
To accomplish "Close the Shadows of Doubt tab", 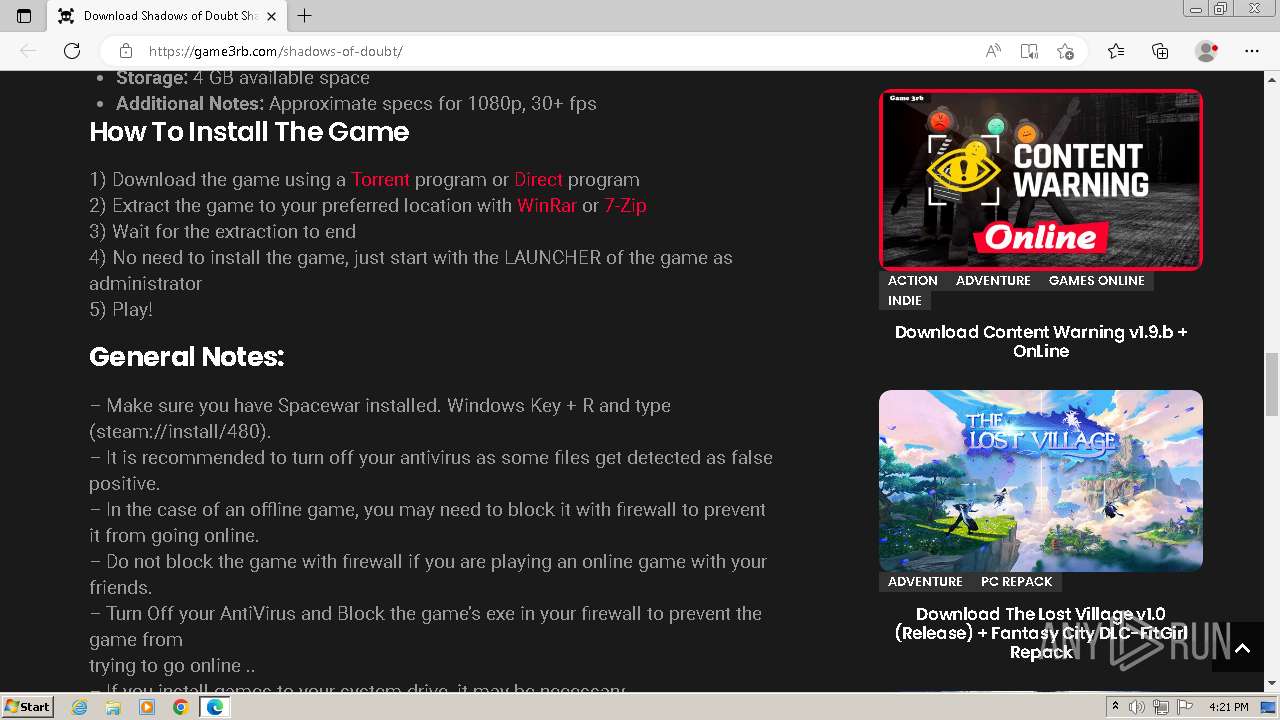I will pos(271,15).
